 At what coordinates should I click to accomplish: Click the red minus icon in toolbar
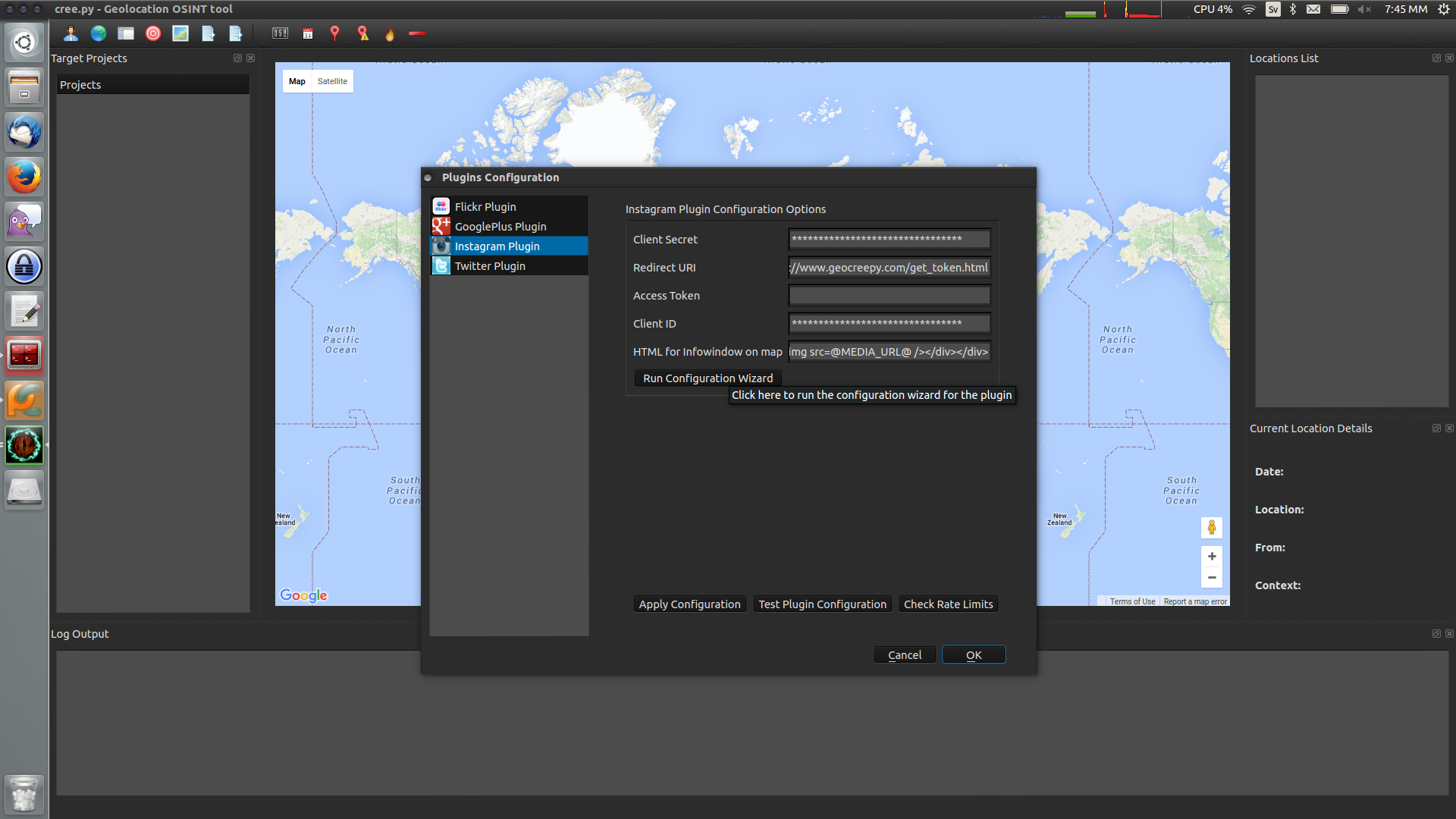coord(417,33)
